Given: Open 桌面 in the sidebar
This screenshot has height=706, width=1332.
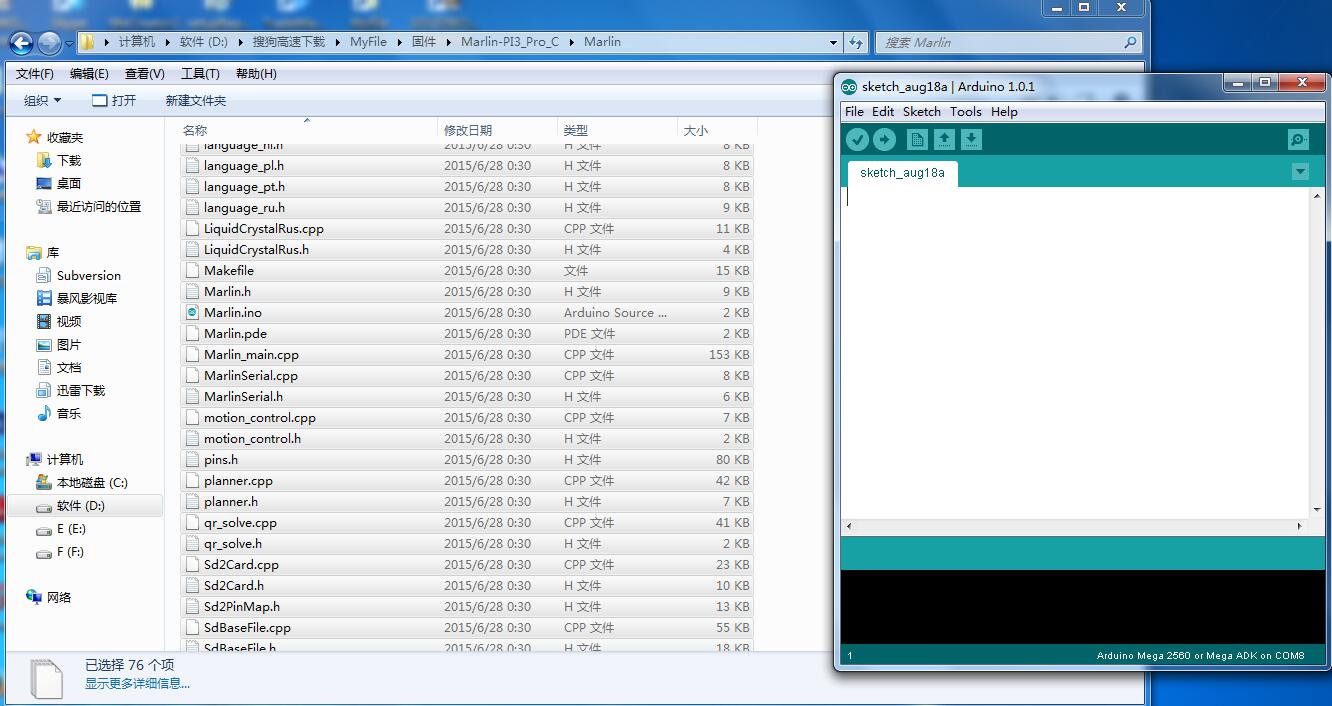Looking at the screenshot, I should point(69,184).
